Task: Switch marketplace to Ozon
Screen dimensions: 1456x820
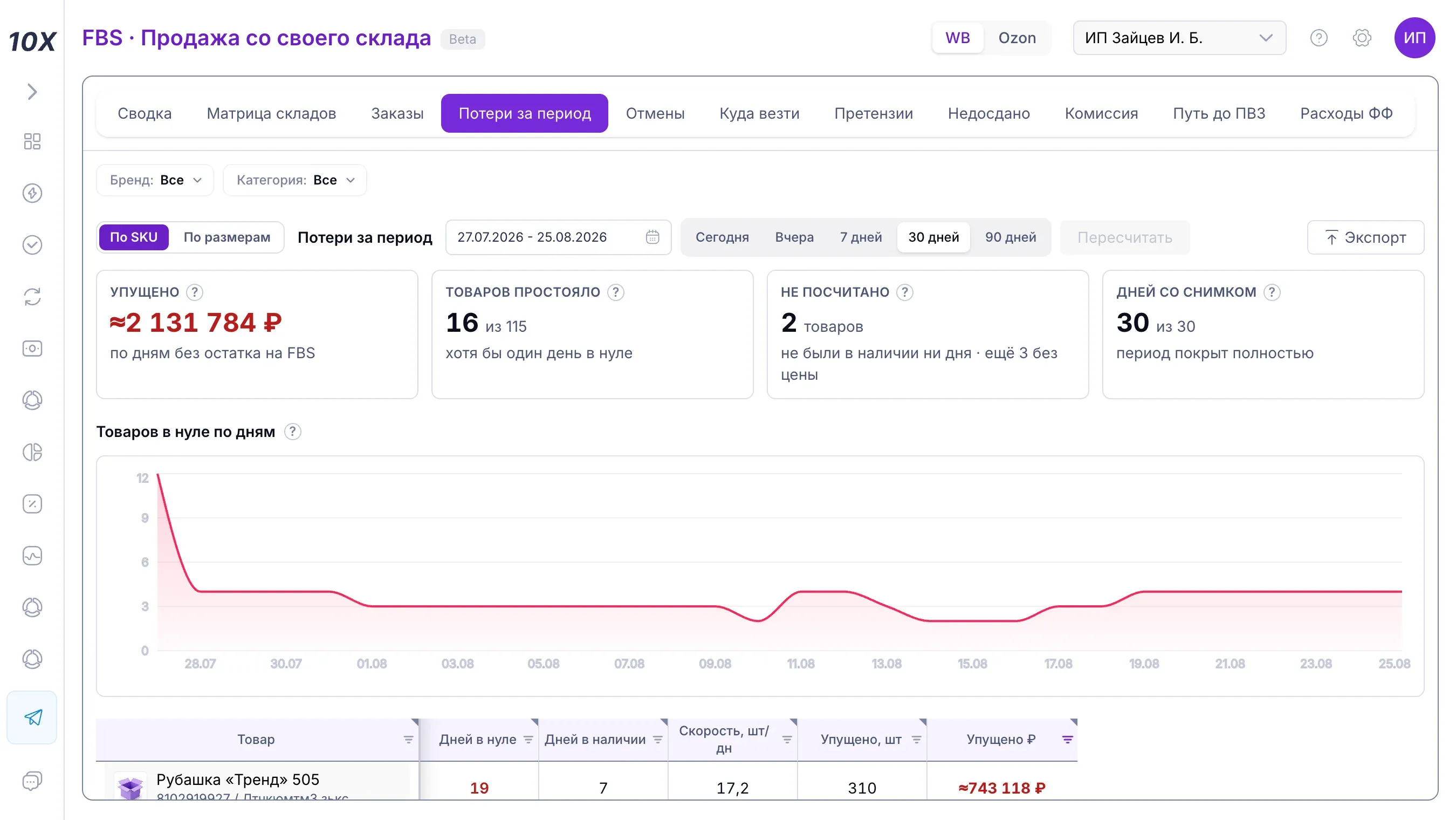Action: coord(1017,38)
